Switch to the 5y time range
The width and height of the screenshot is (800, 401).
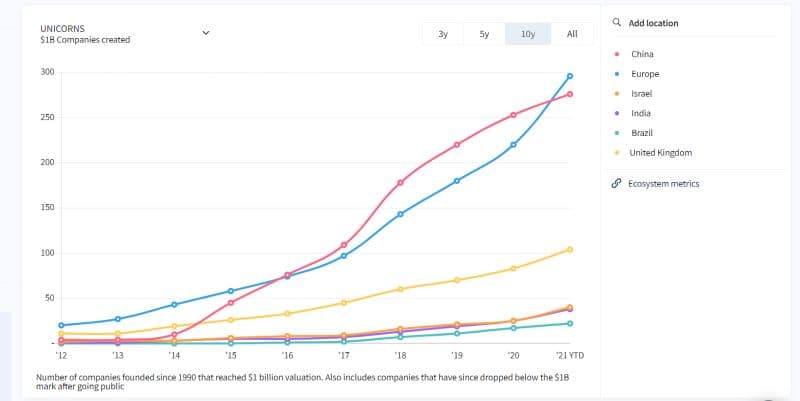point(484,34)
